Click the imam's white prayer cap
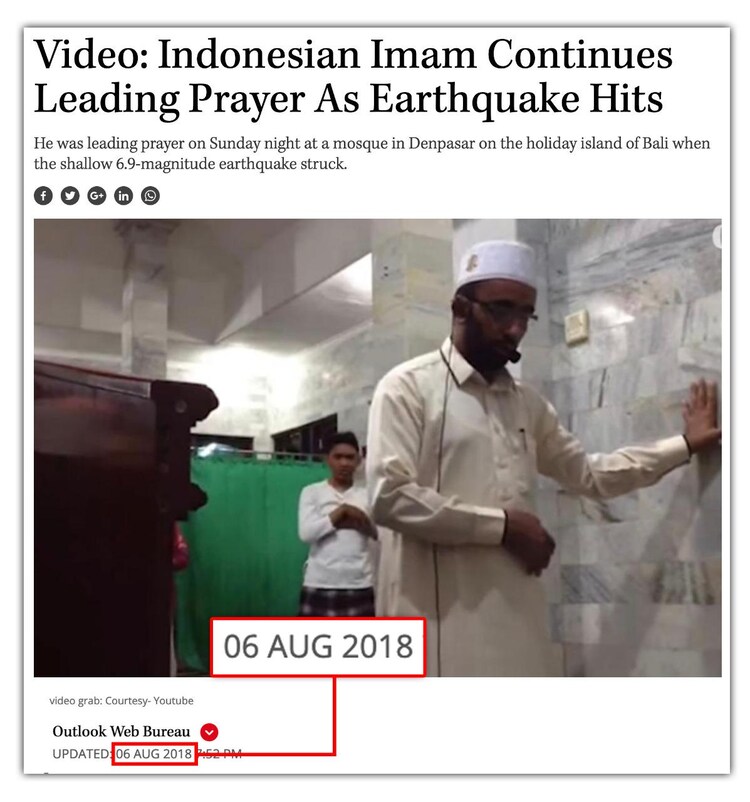The width and height of the screenshot is (750, 802). click(x=496, y=264)
